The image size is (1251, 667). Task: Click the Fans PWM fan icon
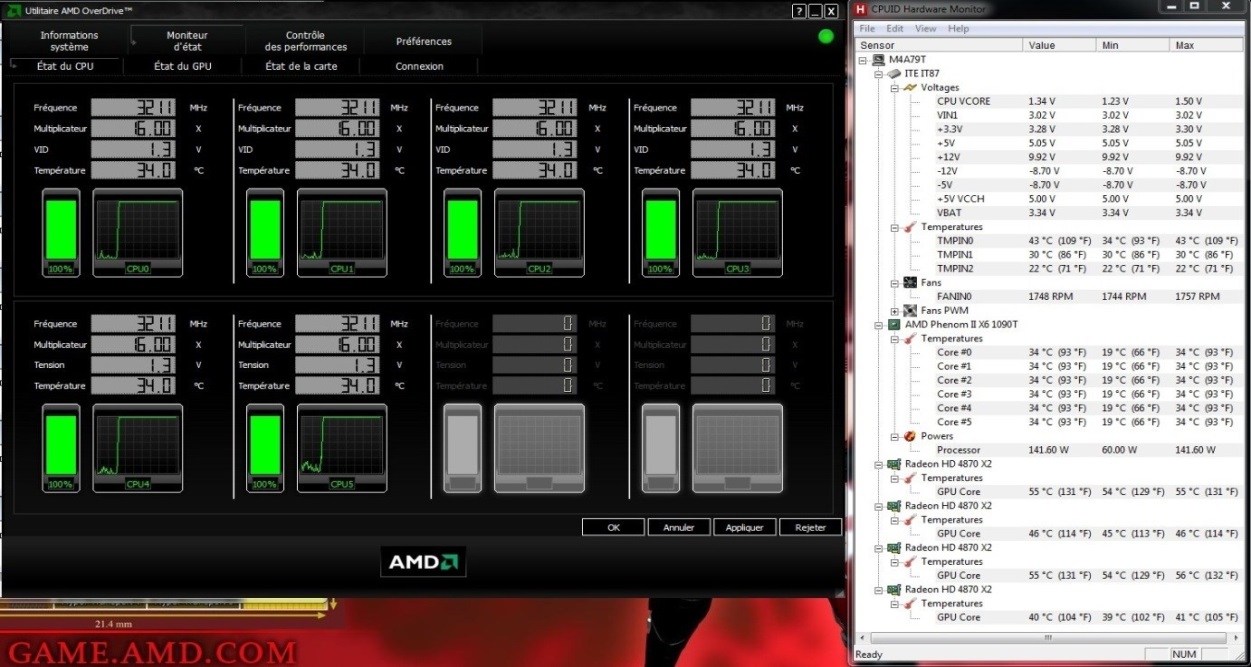tap(911, 311)
